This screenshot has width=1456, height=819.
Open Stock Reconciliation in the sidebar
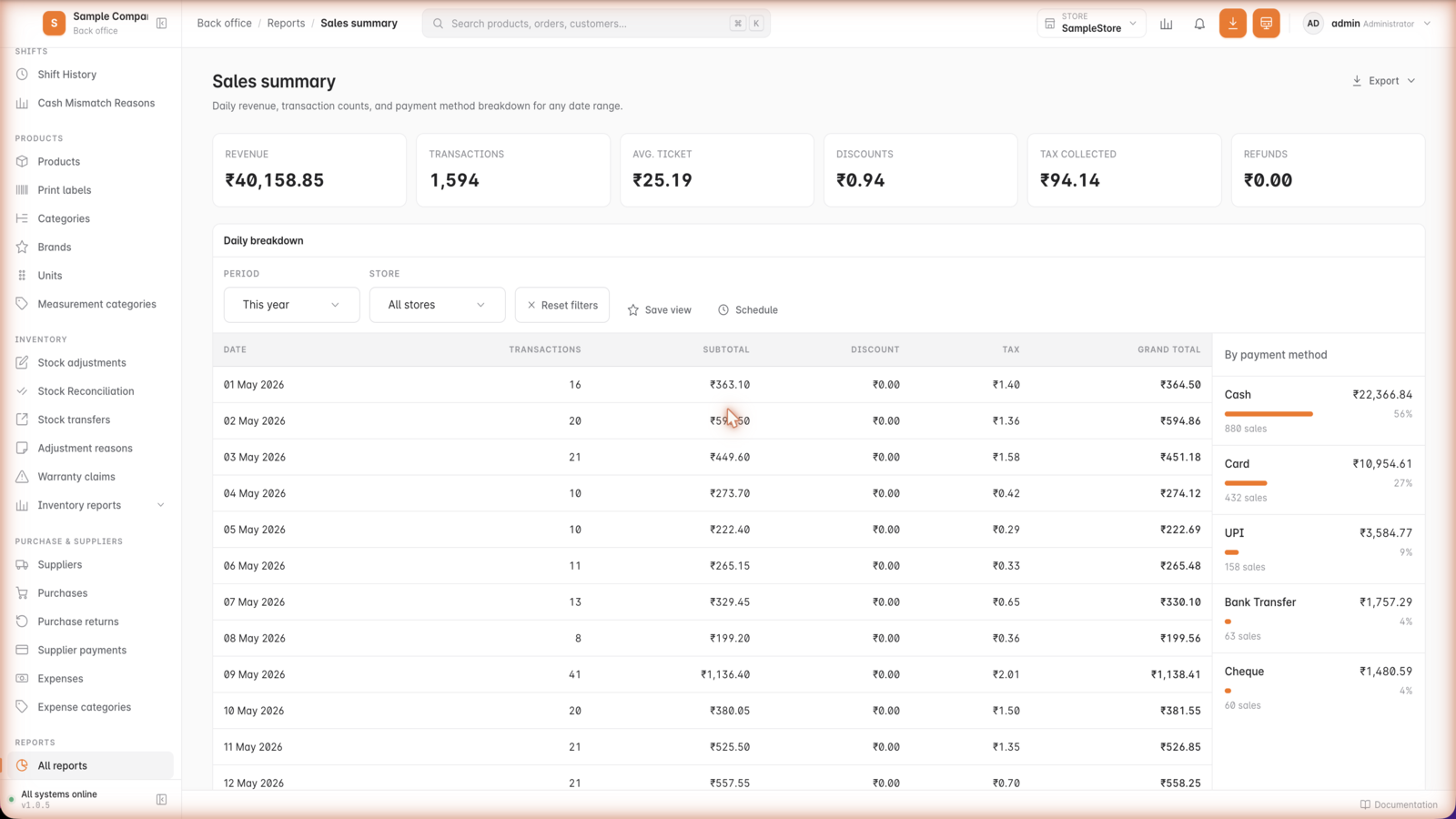pos(86,391)
